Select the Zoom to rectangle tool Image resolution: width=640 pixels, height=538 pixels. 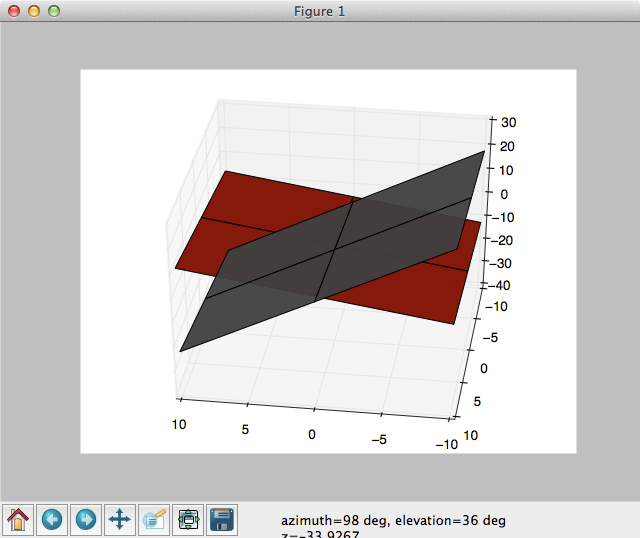(154, 520)
